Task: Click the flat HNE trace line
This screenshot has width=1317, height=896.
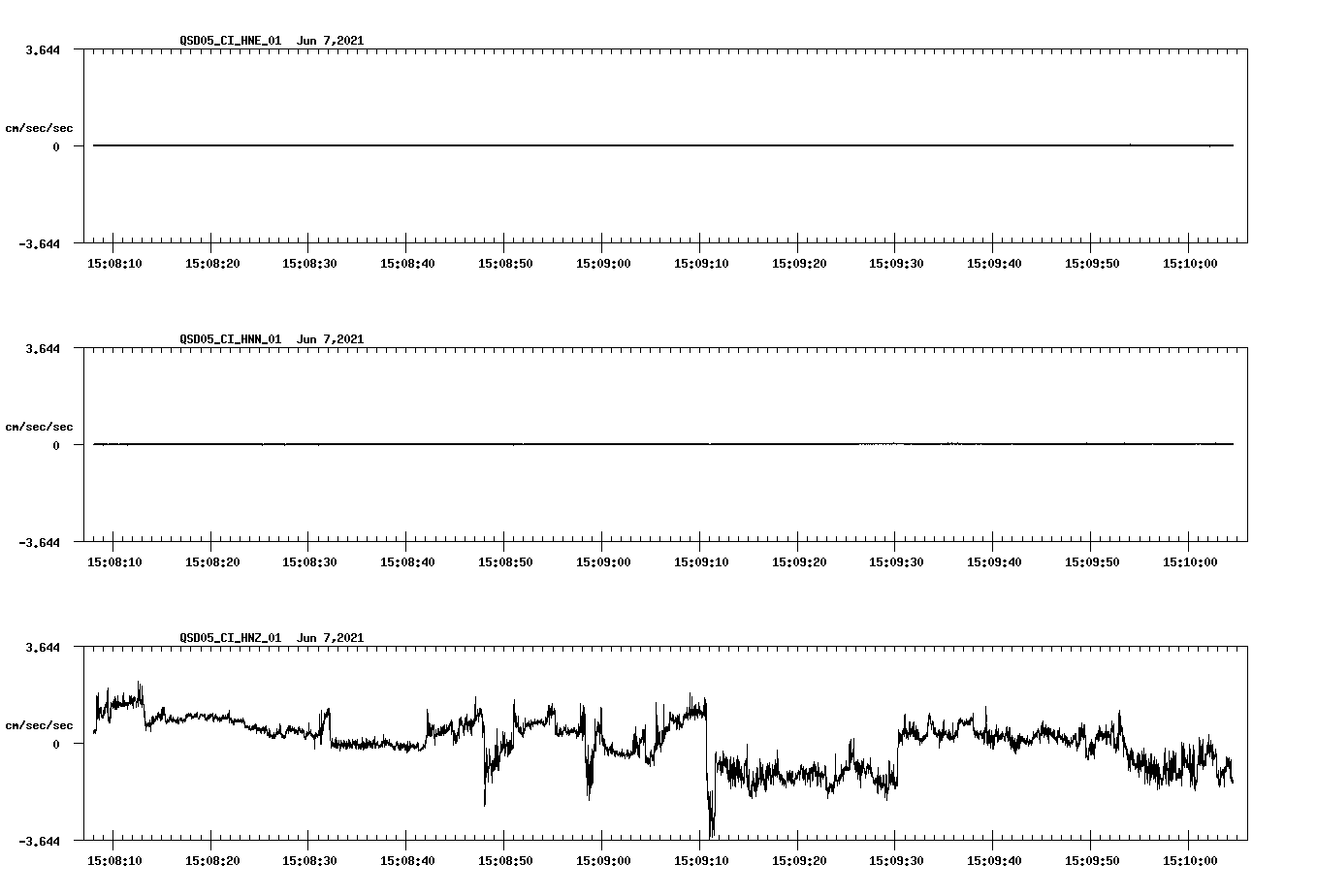Action: click(663, 145)
